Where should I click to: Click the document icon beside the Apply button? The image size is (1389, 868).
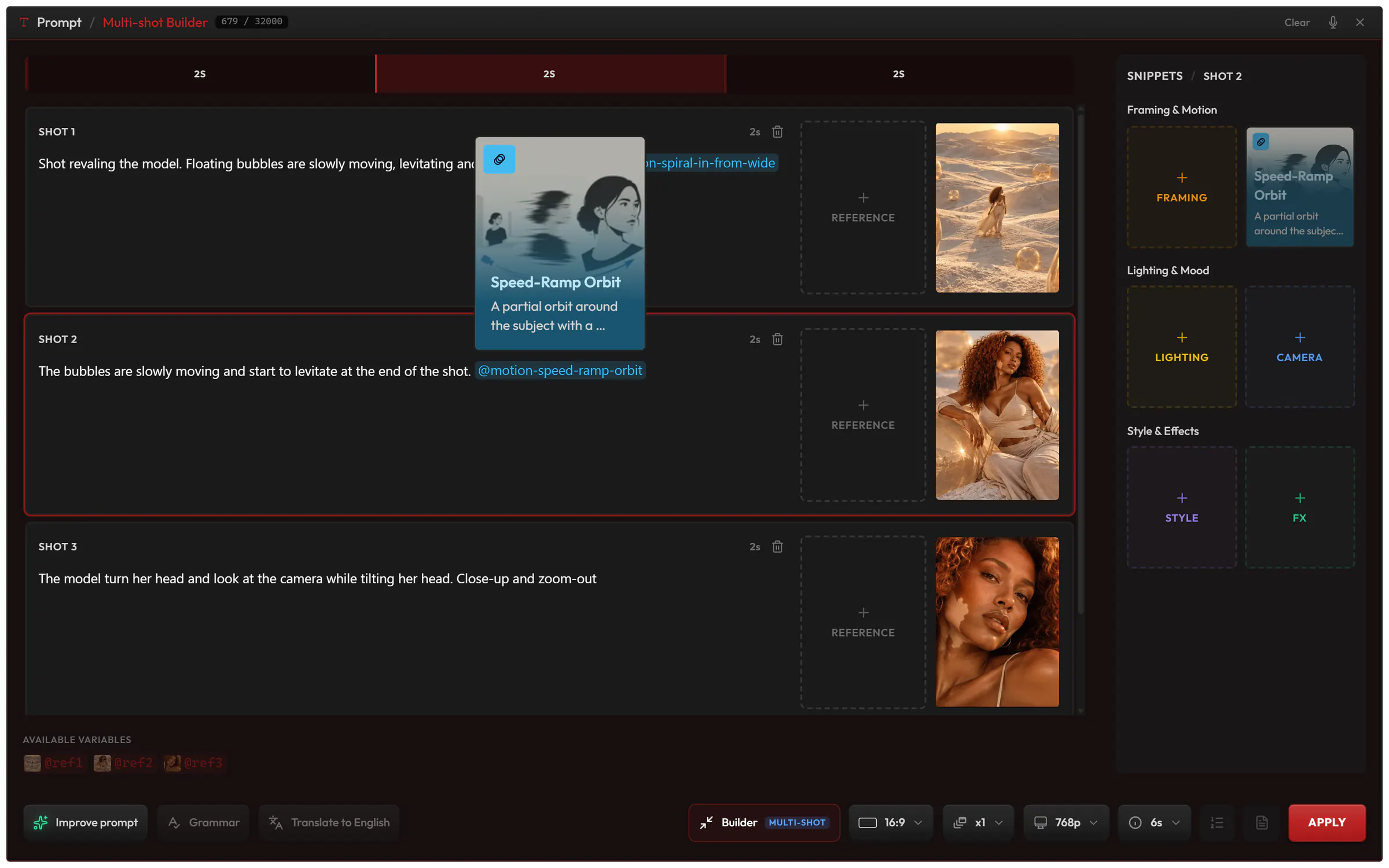(1262, 822)
